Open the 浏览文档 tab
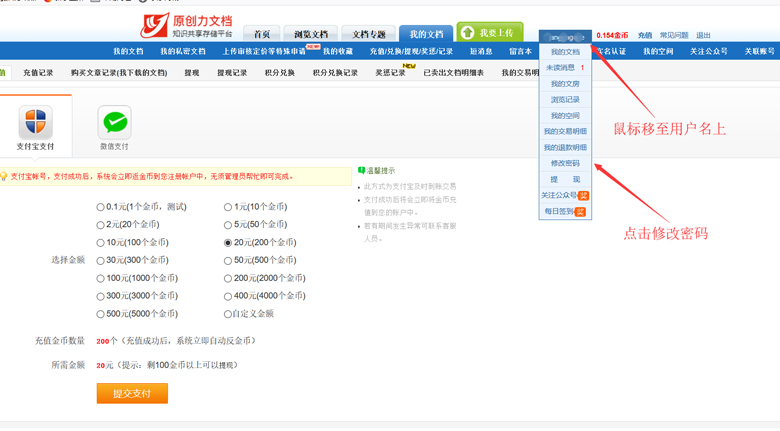 311,34
